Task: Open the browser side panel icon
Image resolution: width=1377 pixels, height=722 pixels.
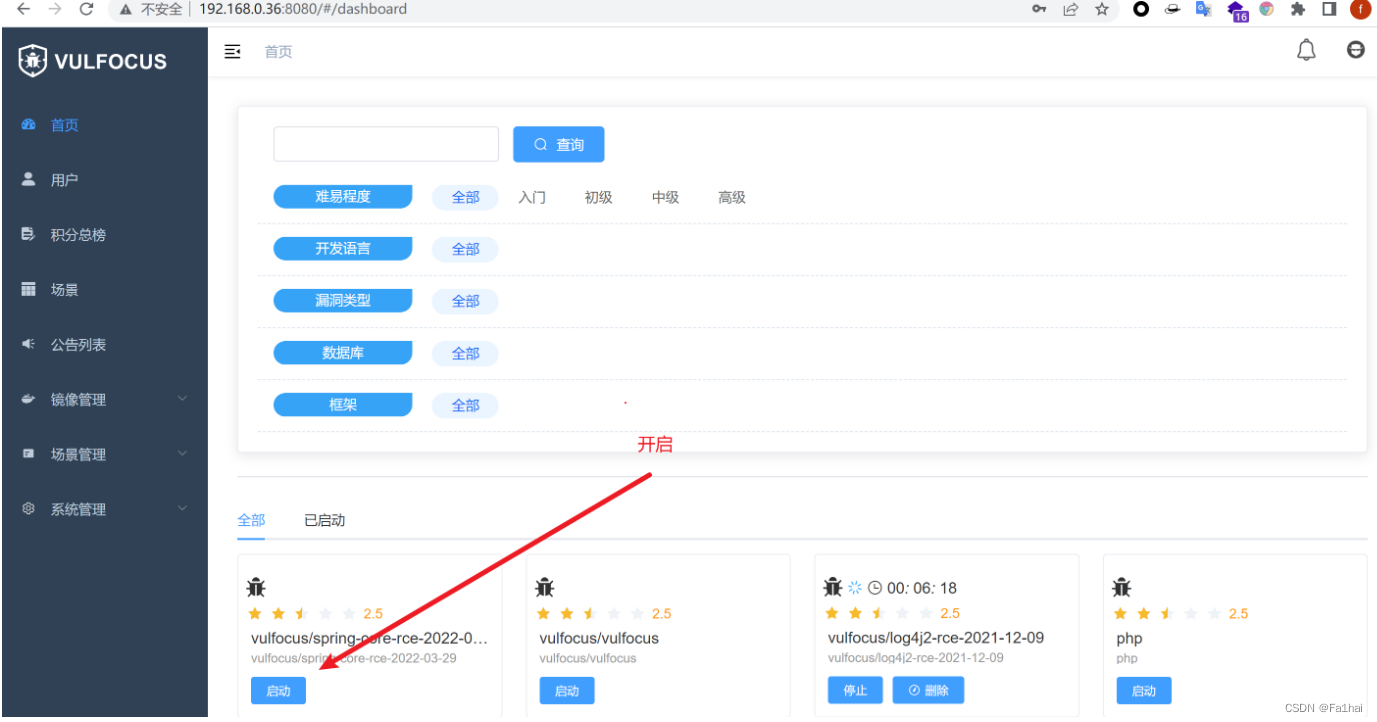Action: 1329,9
